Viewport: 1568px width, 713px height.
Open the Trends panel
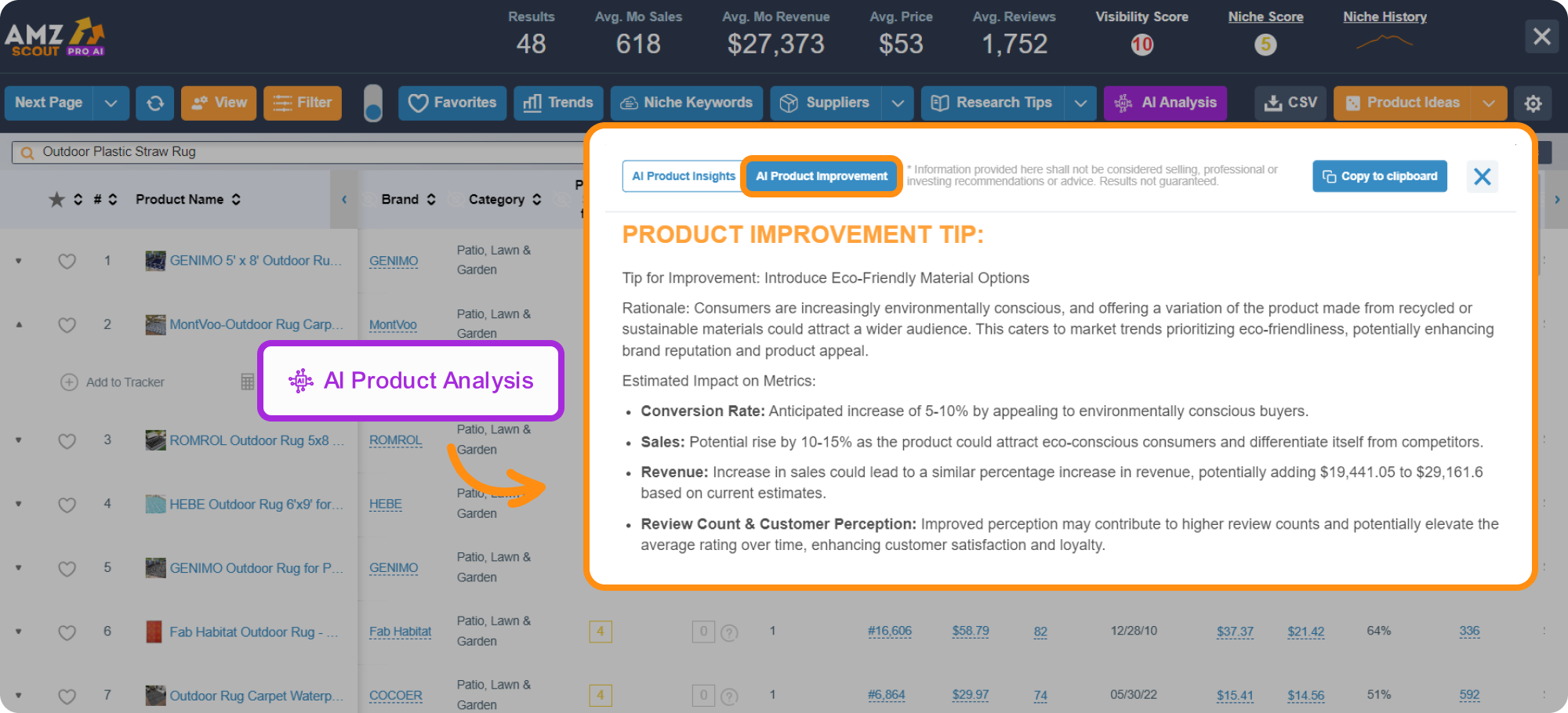click(x=557, y=103)
